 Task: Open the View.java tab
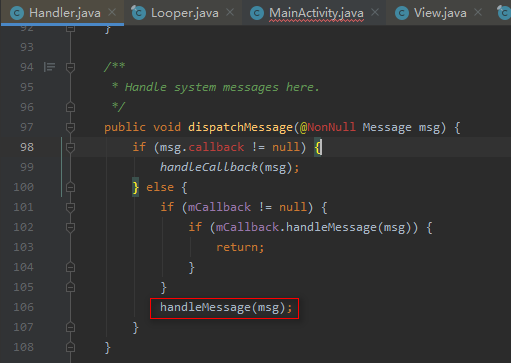pos(438,13)
